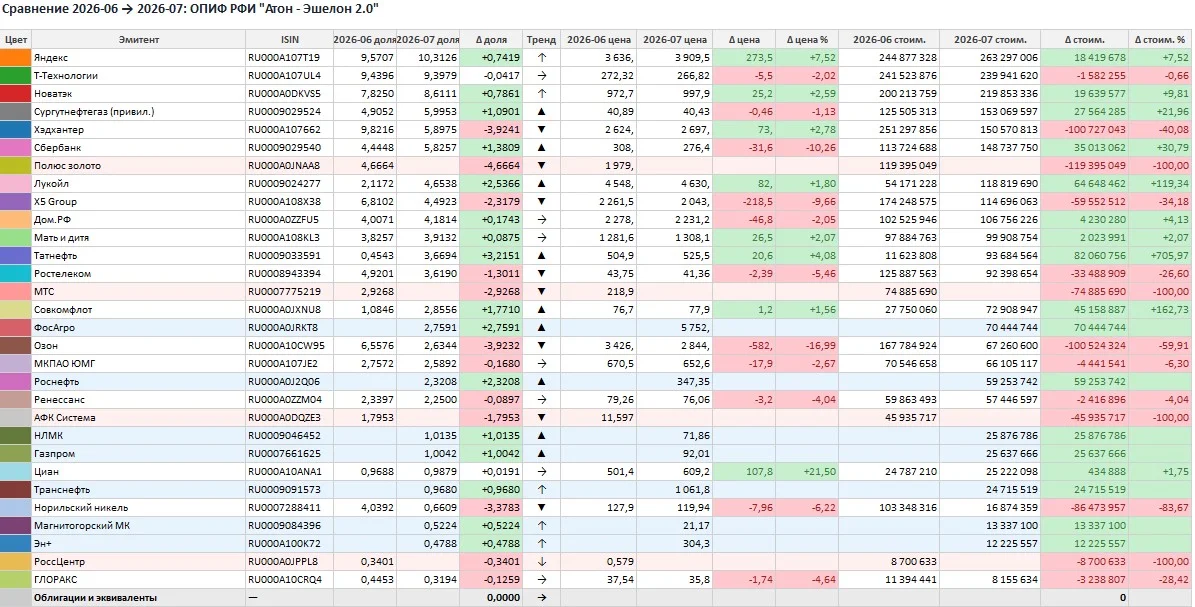
Task: Click the Δ цена % column header
Action: pos(807,40)
